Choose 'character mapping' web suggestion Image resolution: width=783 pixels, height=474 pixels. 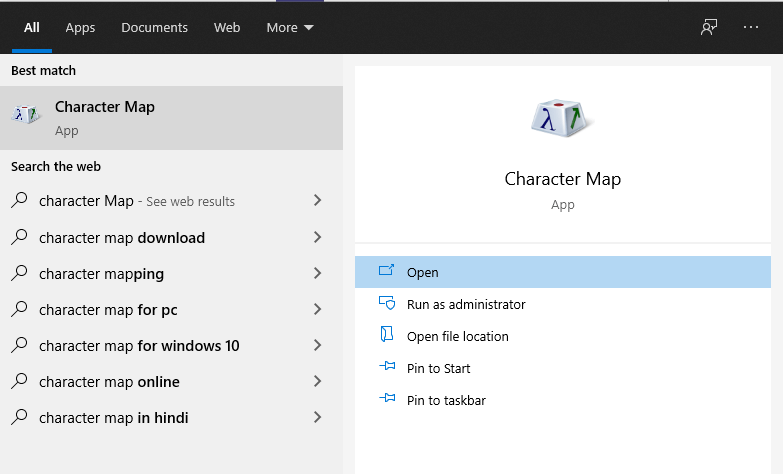coord(101,274)
